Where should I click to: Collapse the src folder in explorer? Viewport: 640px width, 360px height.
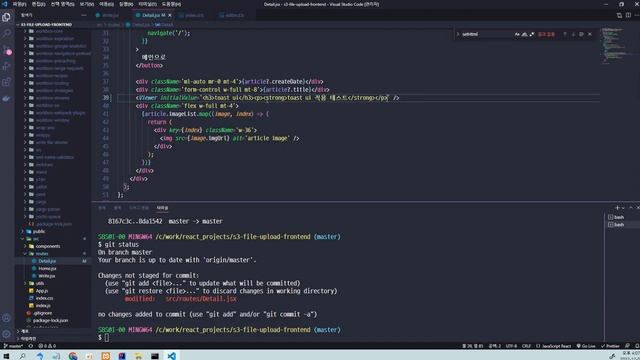point(36,239)
